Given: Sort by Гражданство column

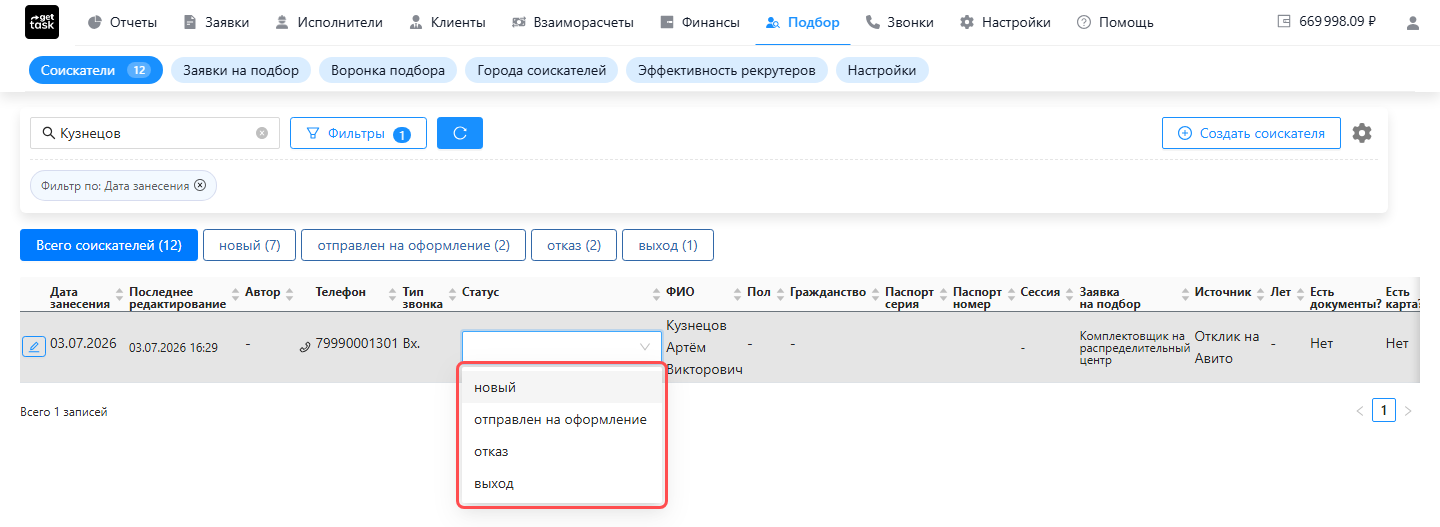Looking at the screenshot, I should (x=875, y=293).
